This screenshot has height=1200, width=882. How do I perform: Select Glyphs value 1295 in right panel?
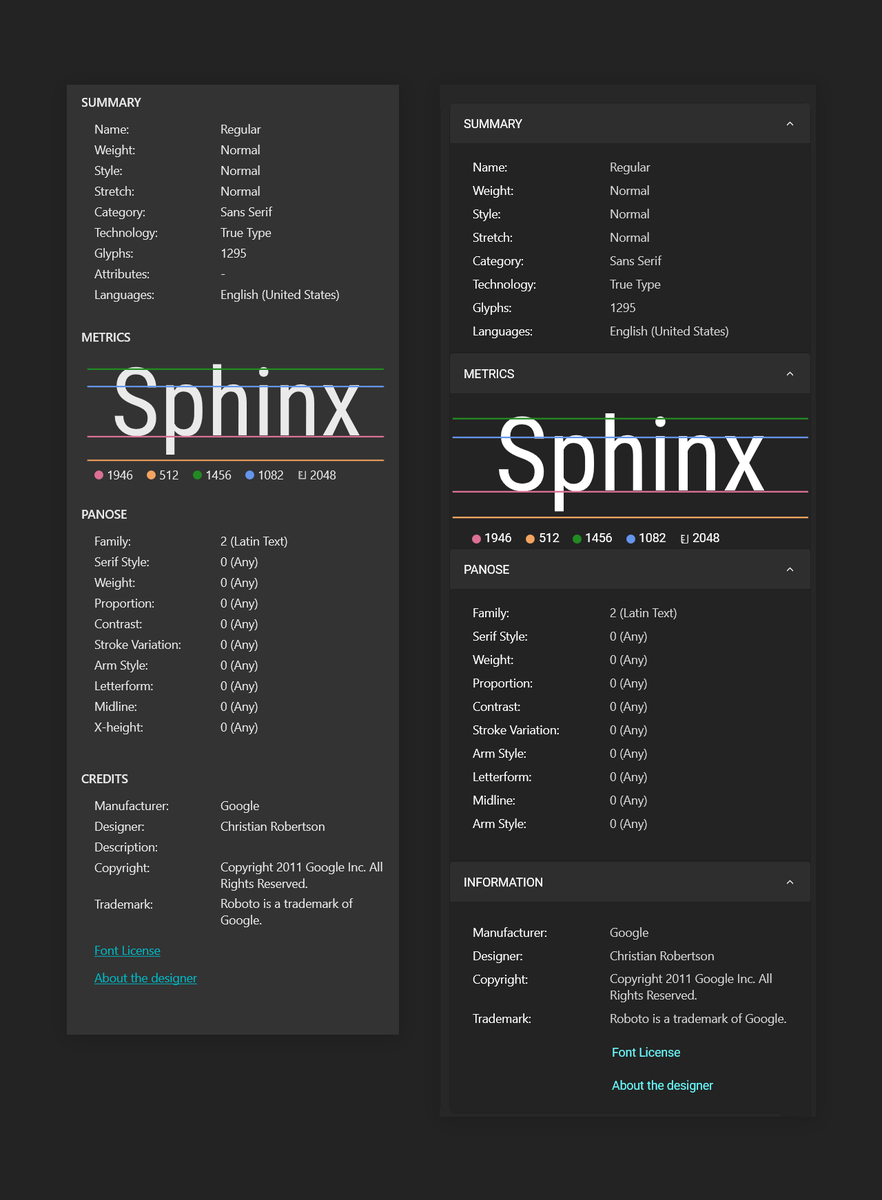(x=623, y=308)
